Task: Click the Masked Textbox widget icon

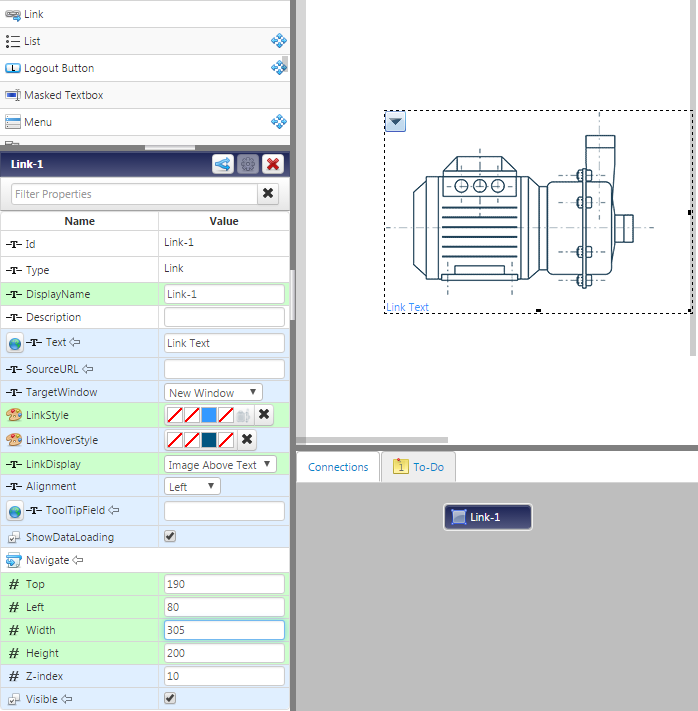Action: click(x=13, y=95)
